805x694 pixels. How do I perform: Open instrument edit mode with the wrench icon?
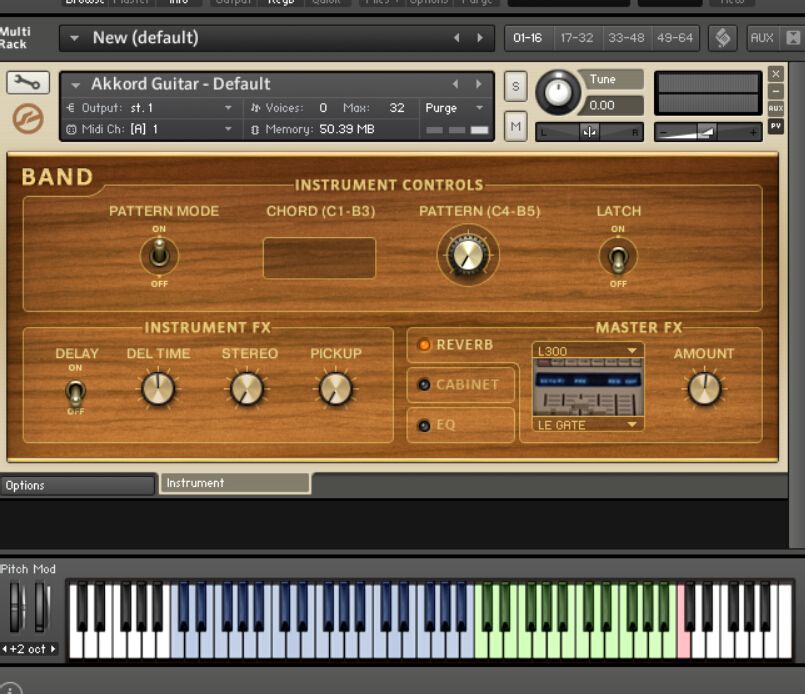pos(27,84)
